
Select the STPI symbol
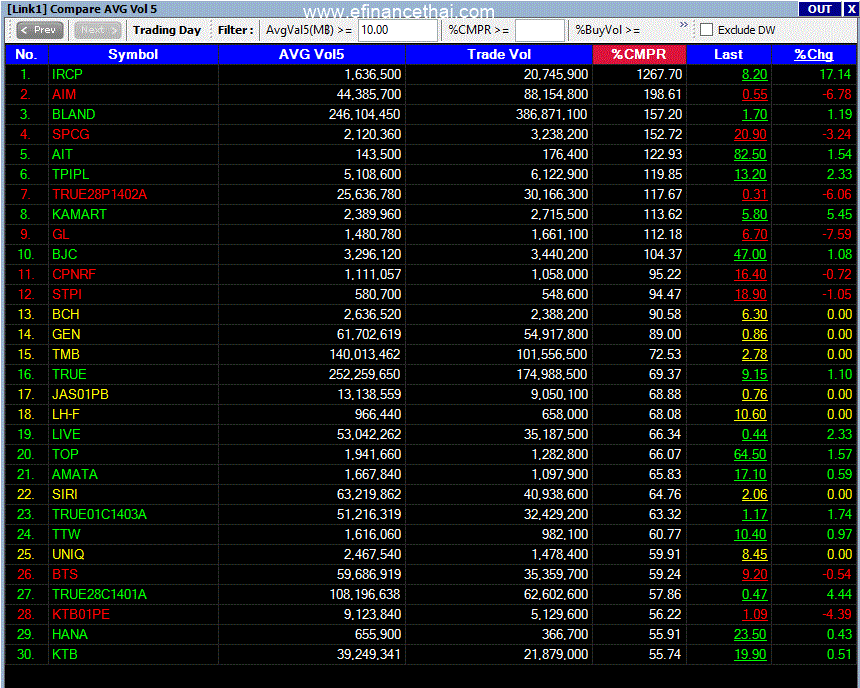[66, 295]
